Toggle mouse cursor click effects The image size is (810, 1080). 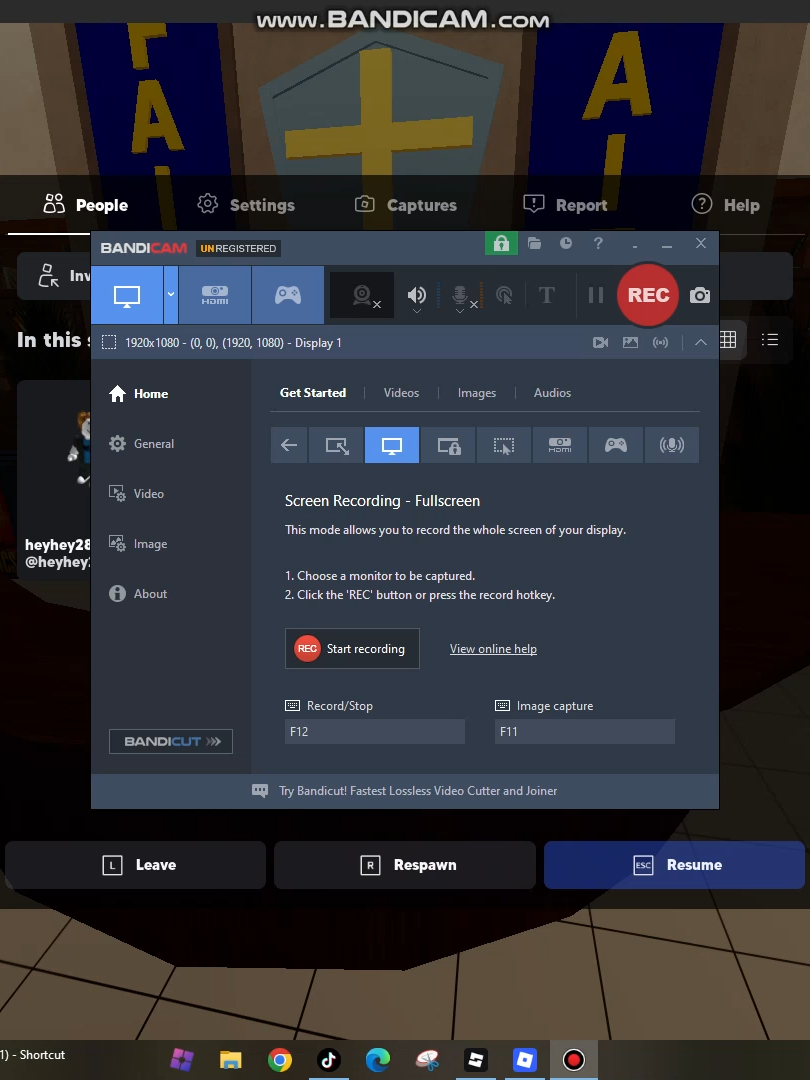[x=504, y=295]
